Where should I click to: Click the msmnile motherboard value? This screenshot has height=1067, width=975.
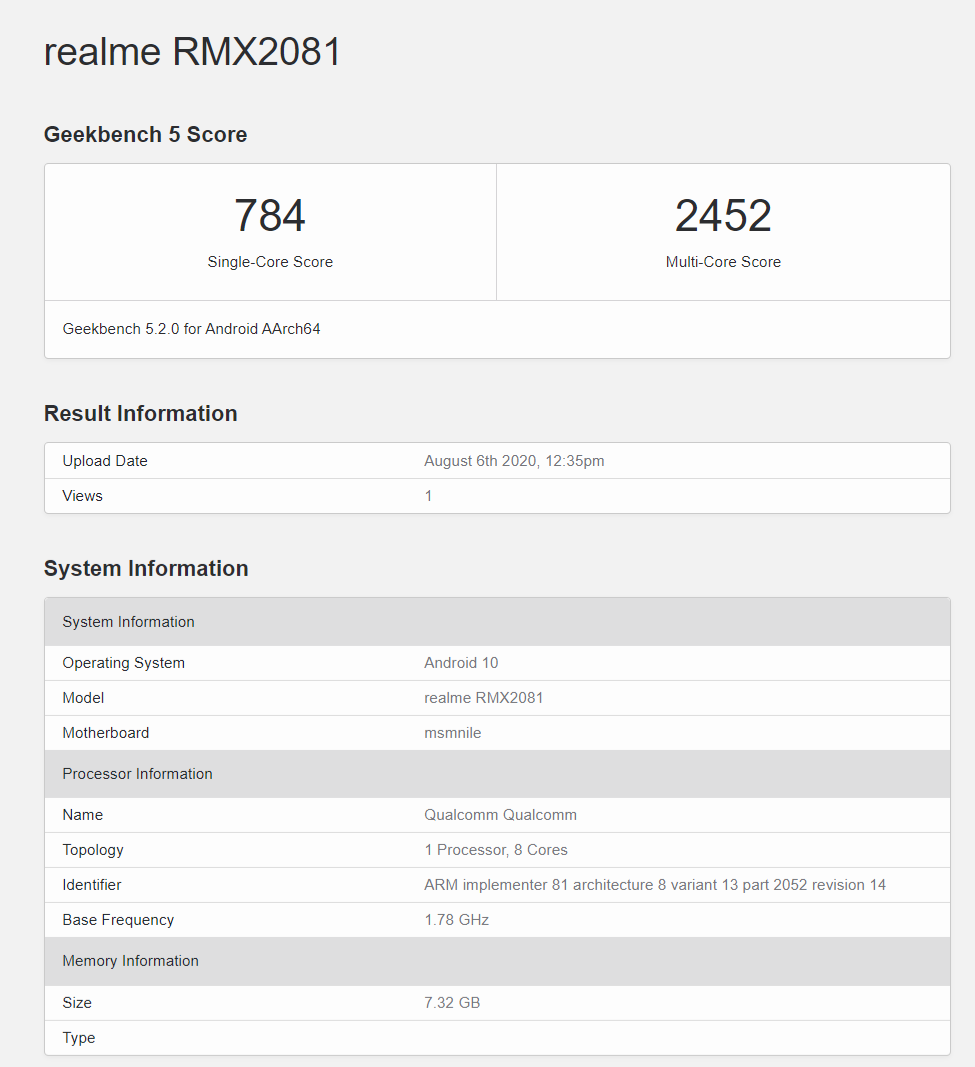coord(452,732)
